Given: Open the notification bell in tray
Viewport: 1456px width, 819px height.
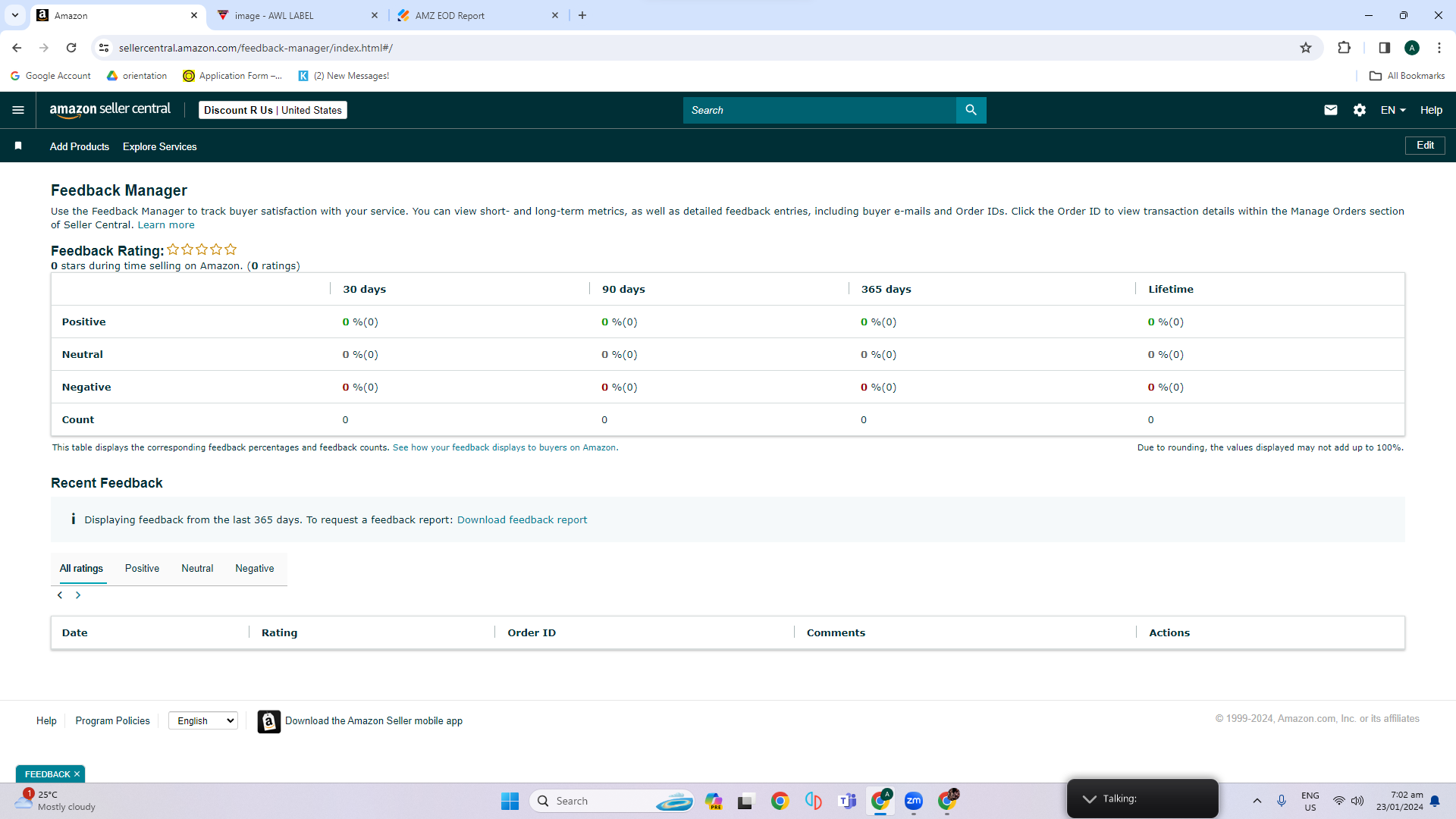Looking at the screenshot, I should point(1435,801).
